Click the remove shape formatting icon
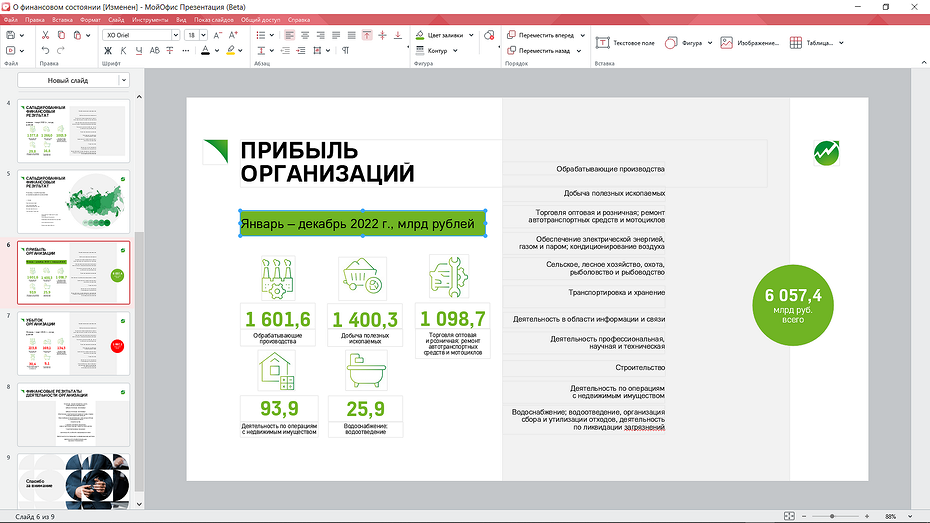 489,36
